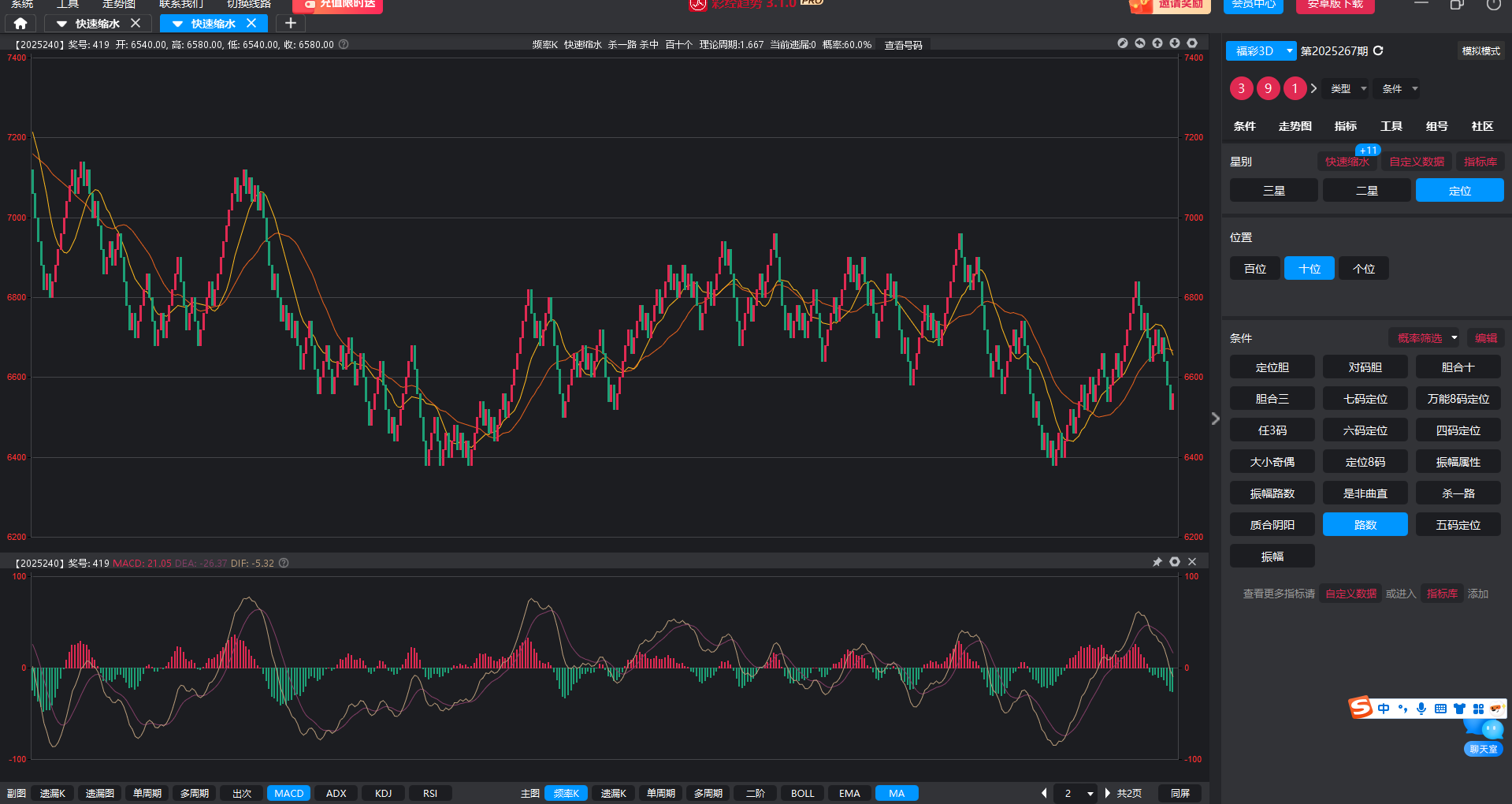Click the down arrow icon above the main chart
Screen dimensions: 1512x804
coord(1174,43)
